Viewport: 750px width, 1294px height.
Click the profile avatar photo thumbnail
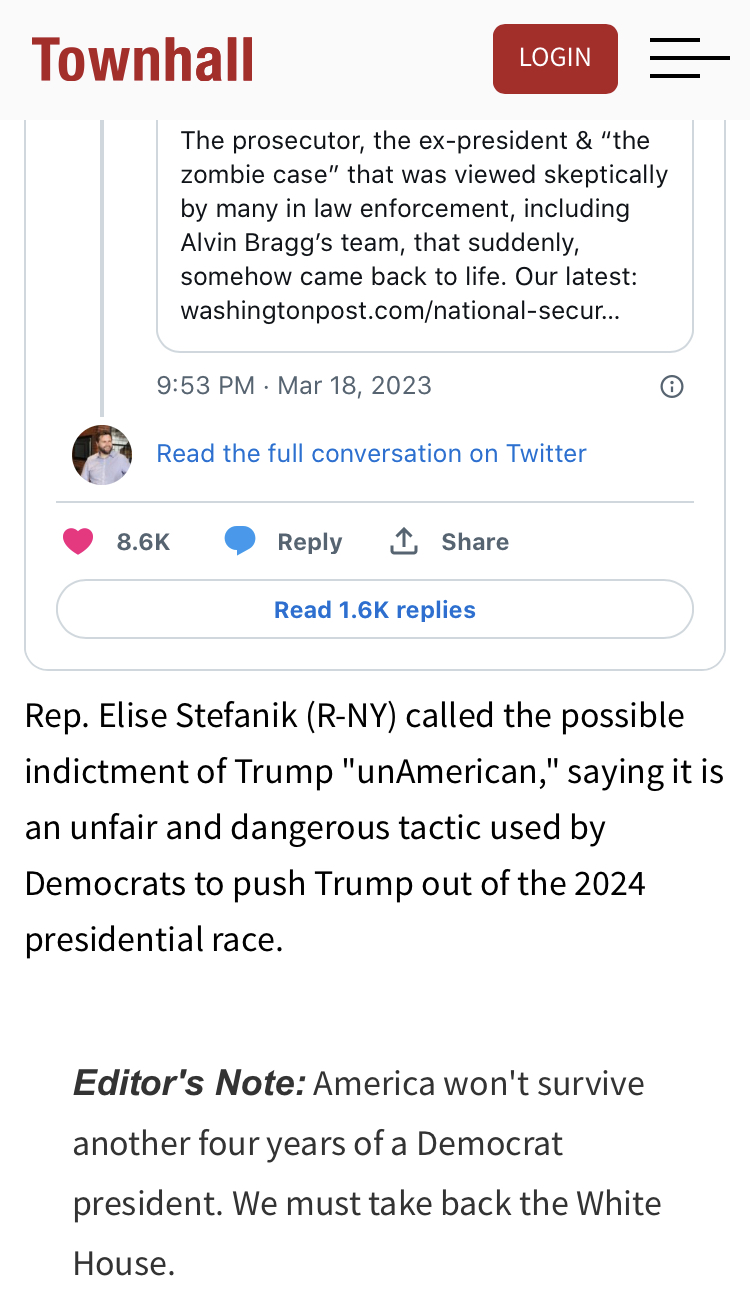102,454
